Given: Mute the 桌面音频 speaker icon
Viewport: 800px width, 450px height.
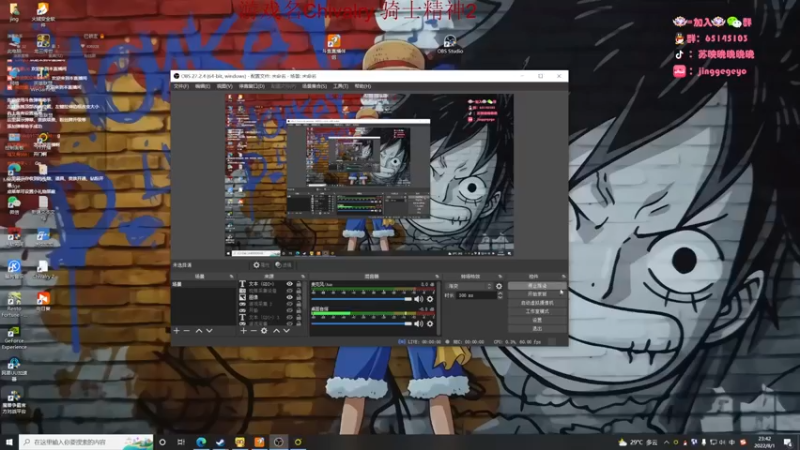Looking at the screenshot, I should point(419,323).
